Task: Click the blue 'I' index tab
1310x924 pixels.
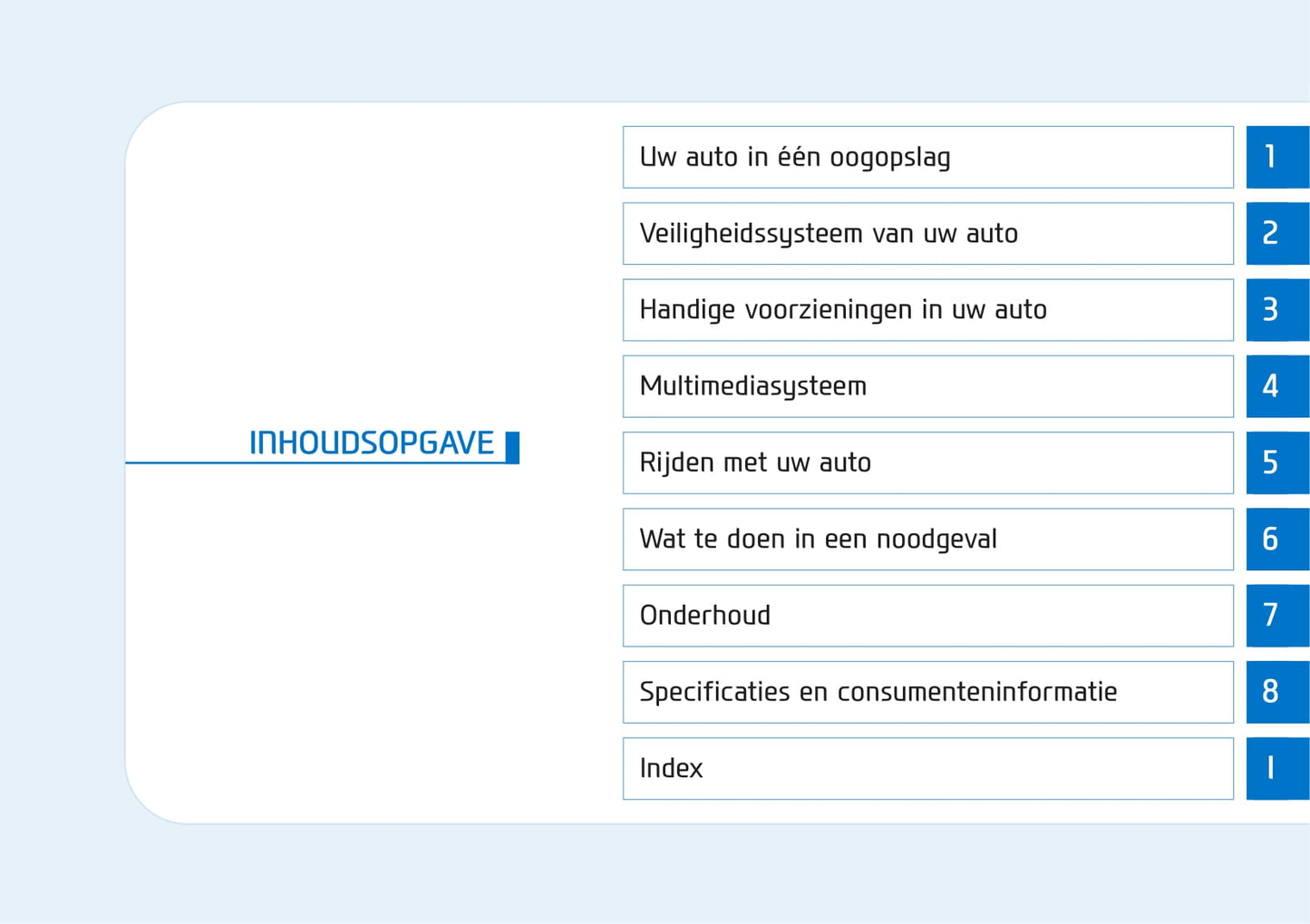Action: pyautogui.click(x=1276, y=768)
